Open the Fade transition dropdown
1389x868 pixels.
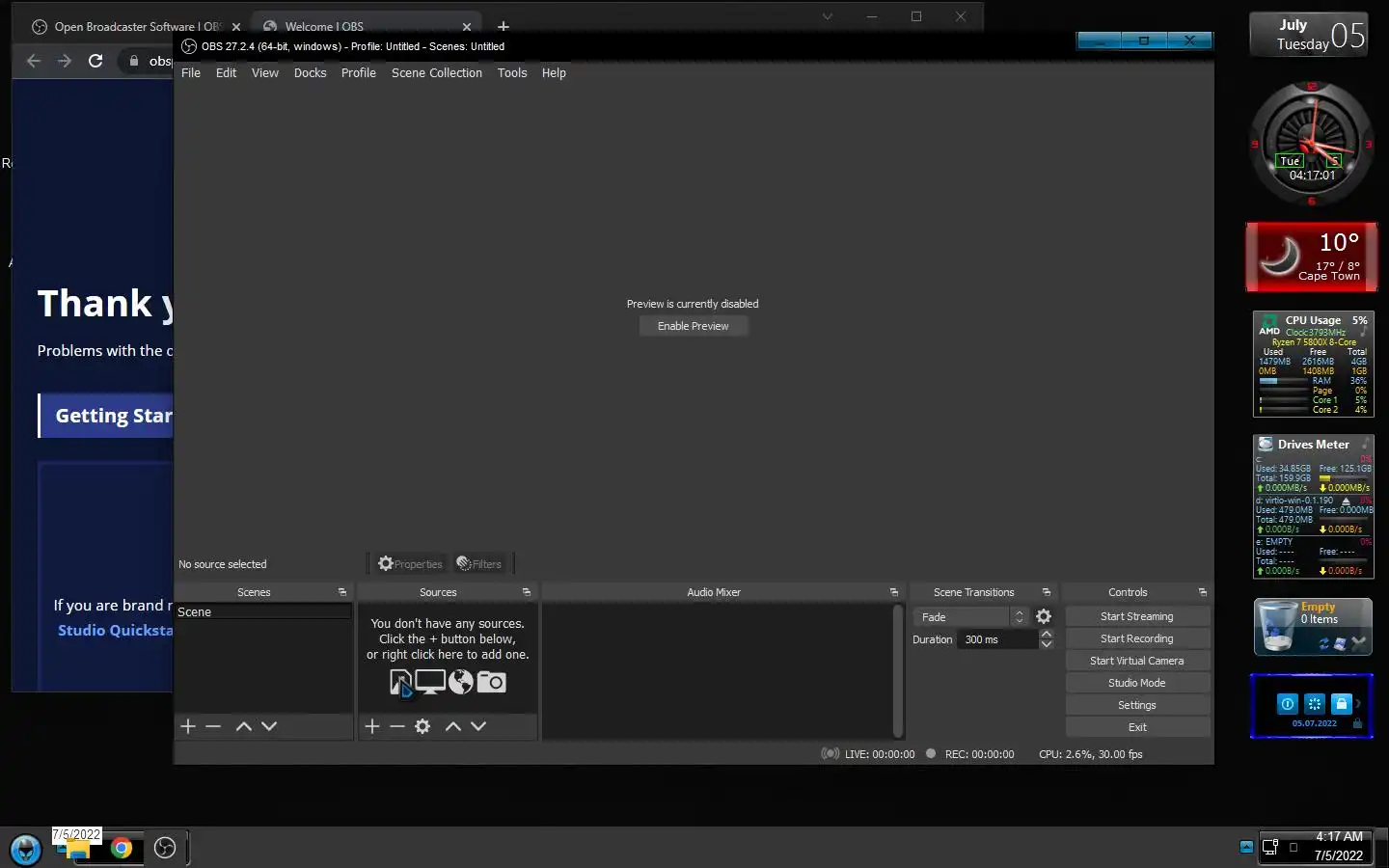[970, 616]
